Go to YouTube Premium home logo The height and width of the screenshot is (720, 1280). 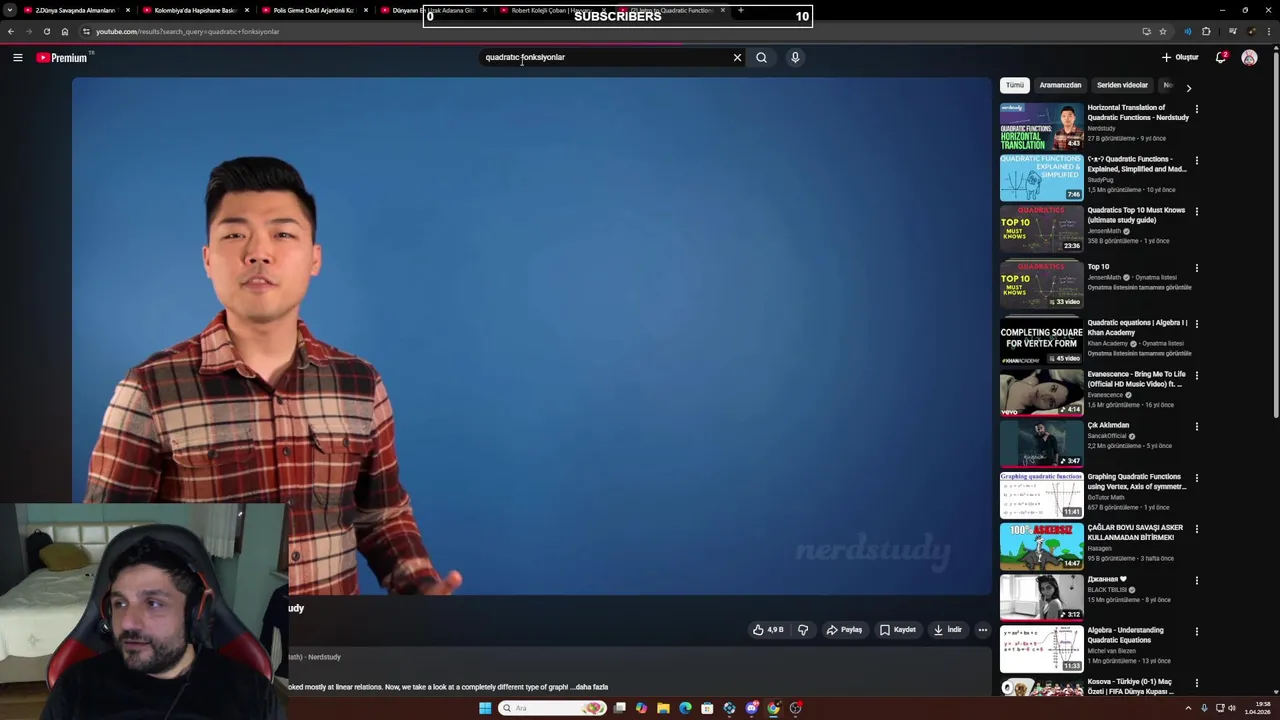point(63,58)
